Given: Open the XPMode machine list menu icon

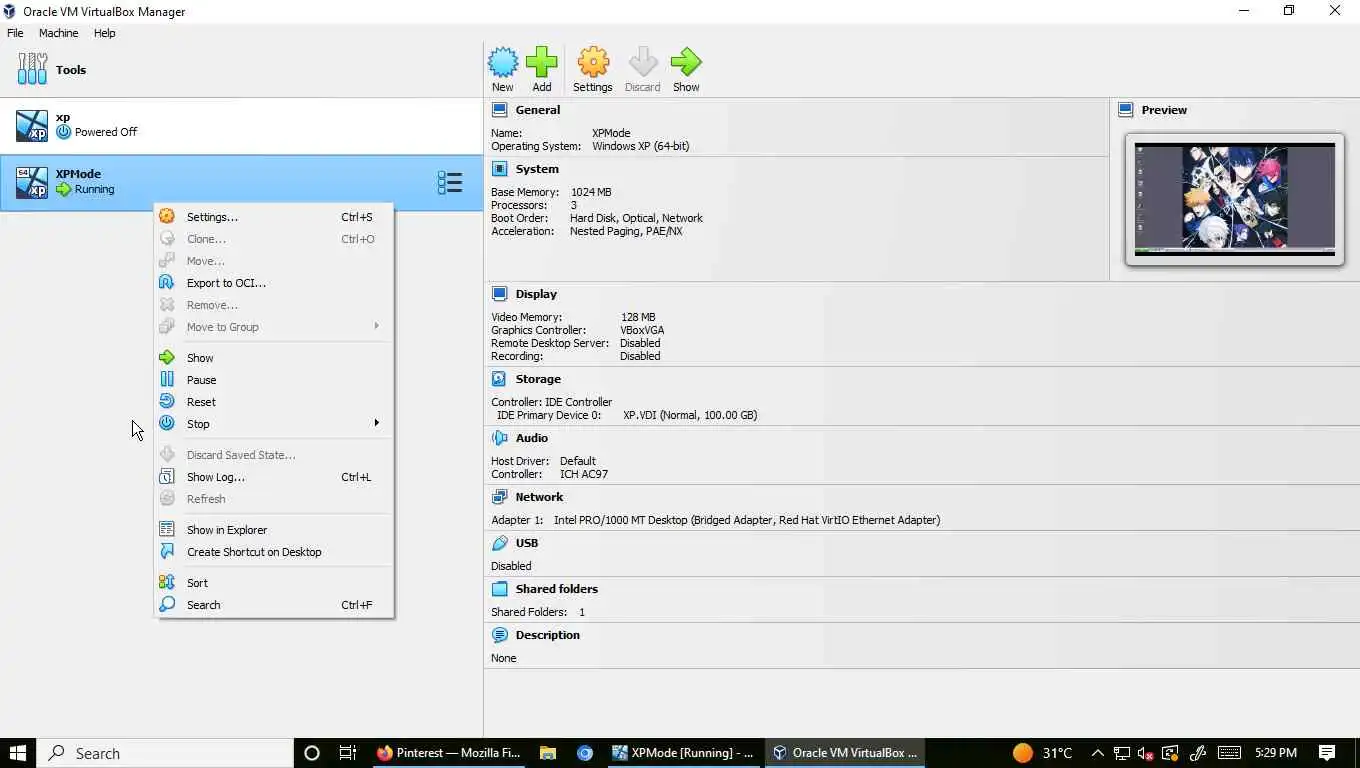Looking at the screenshot, I should [x=450, y=182].
